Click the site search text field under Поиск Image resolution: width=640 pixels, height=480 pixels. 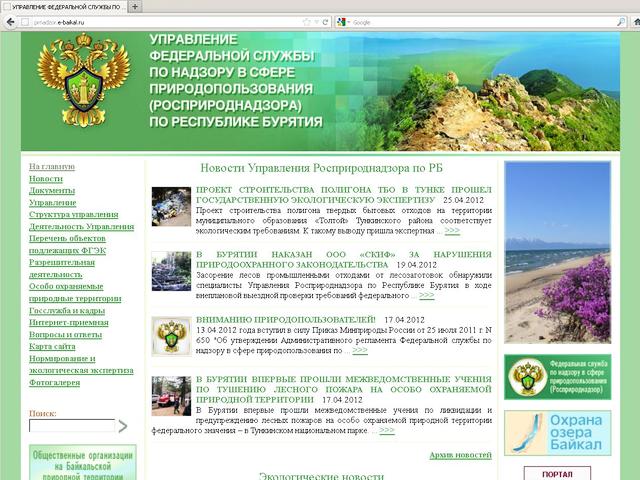(72, 425)
